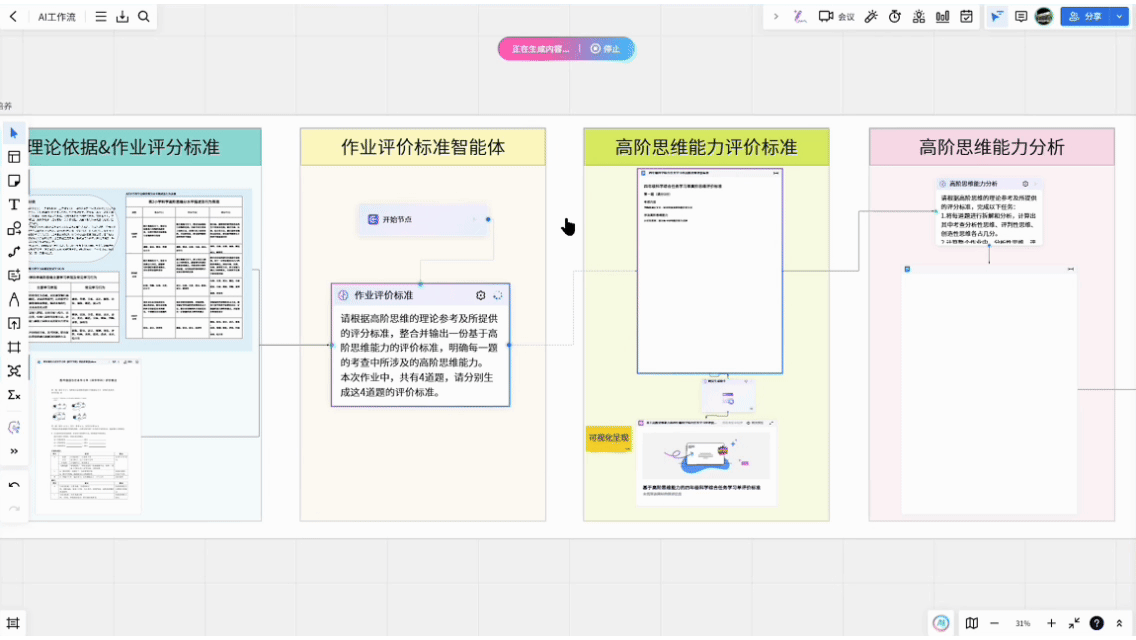Click the redo arrow
Screen dimensions: 1136x640
[14, 509]
